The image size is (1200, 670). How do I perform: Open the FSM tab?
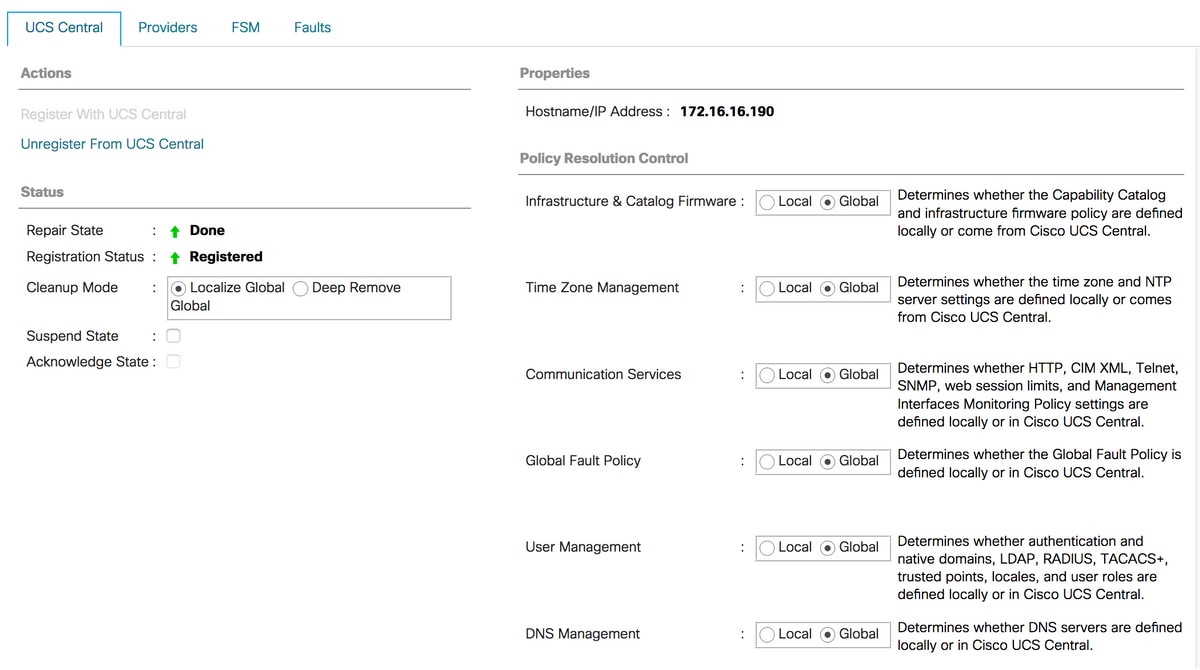[245, 28]
